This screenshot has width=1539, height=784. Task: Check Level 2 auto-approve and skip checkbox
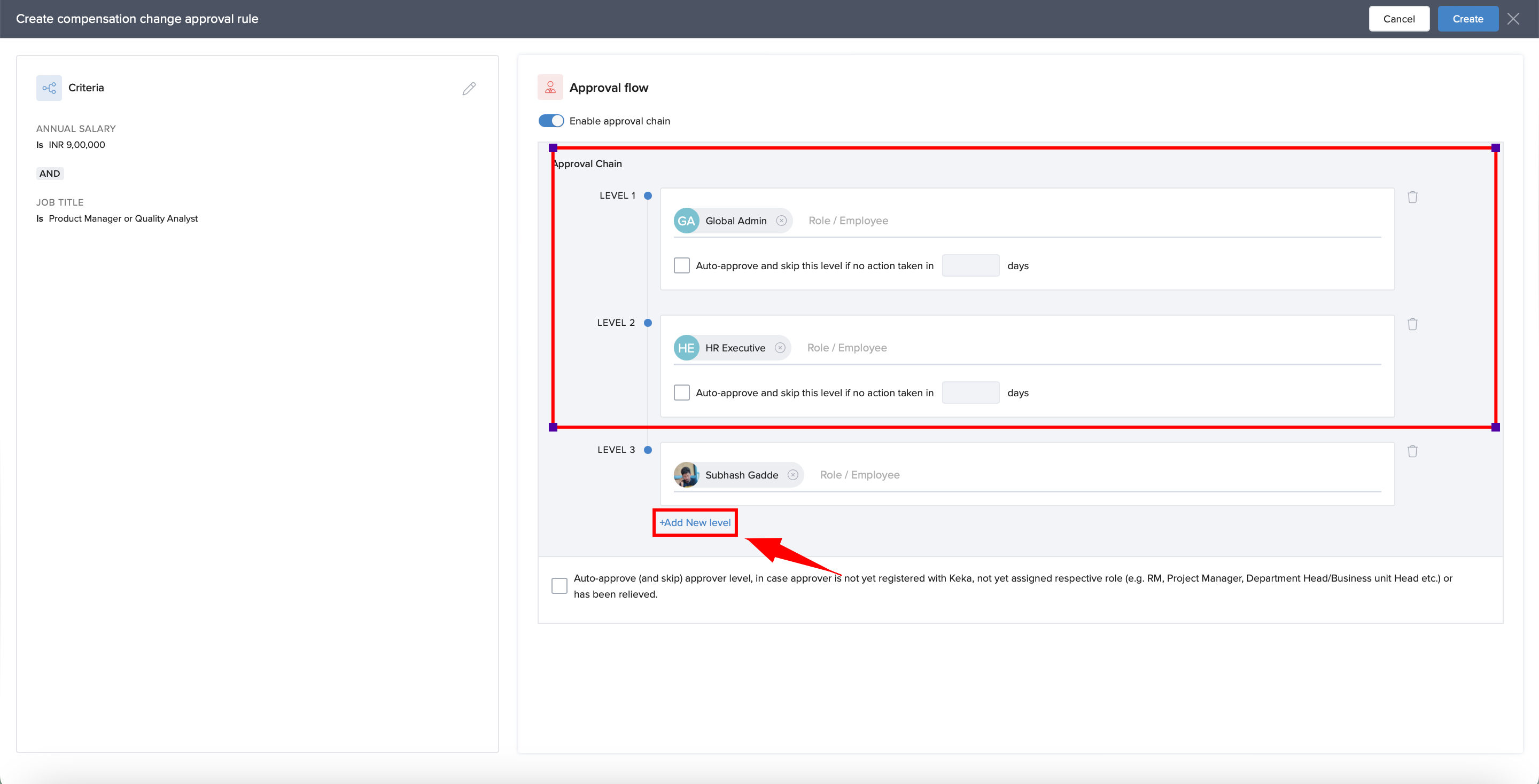tap(682, 393)
